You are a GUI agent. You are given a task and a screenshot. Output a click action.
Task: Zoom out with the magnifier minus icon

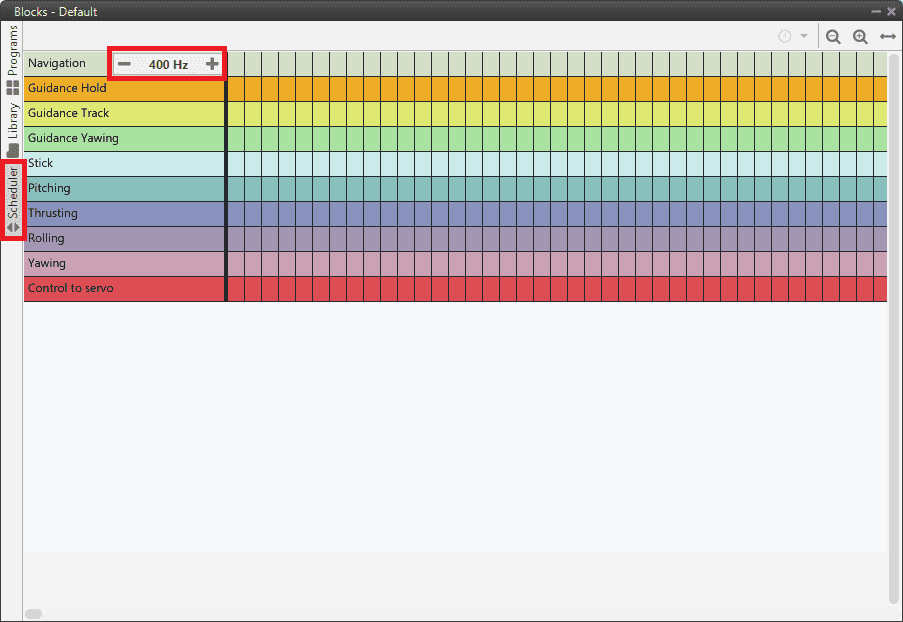pos(833,37)
